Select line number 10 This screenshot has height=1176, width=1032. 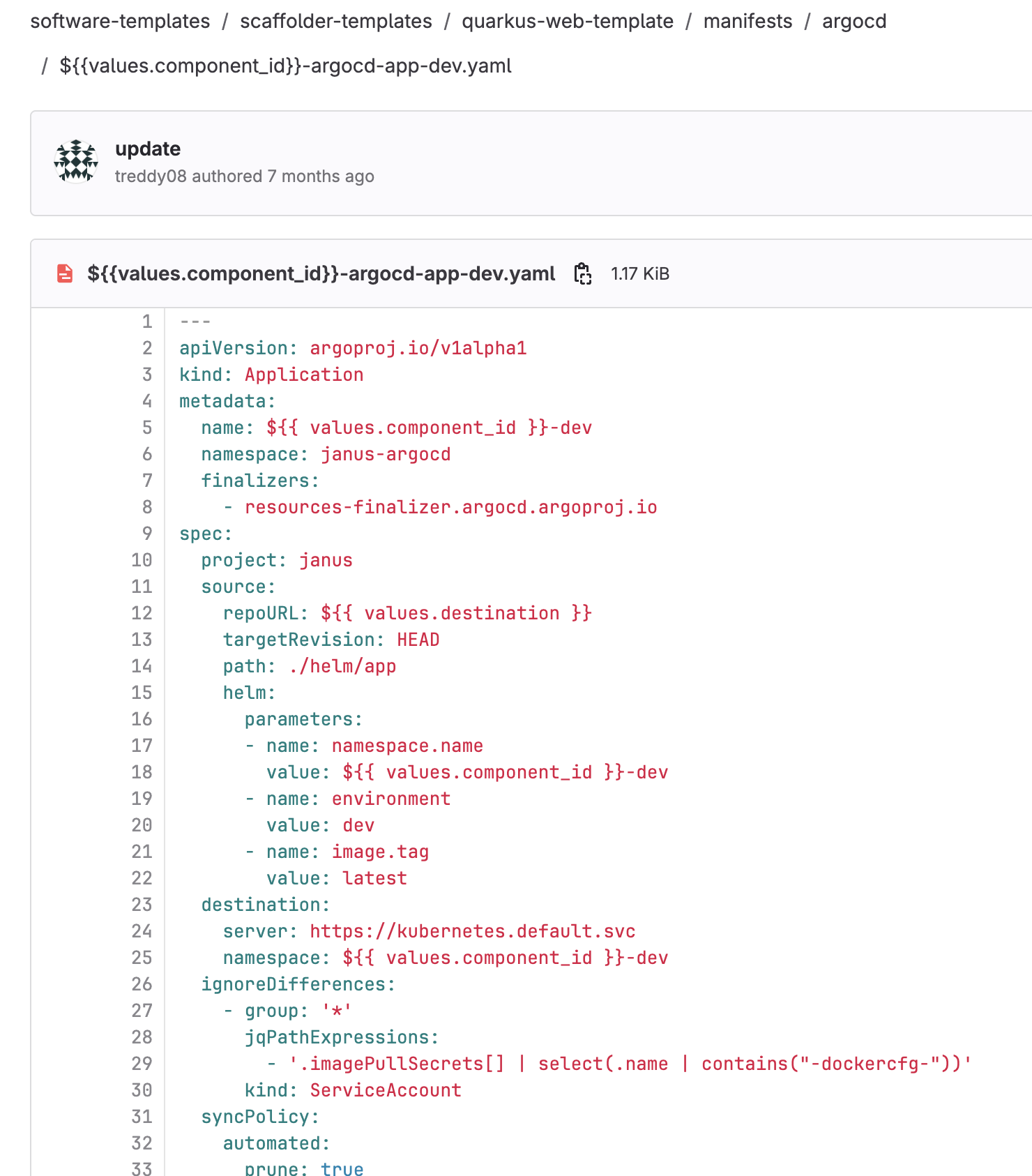tap(142, 560)
